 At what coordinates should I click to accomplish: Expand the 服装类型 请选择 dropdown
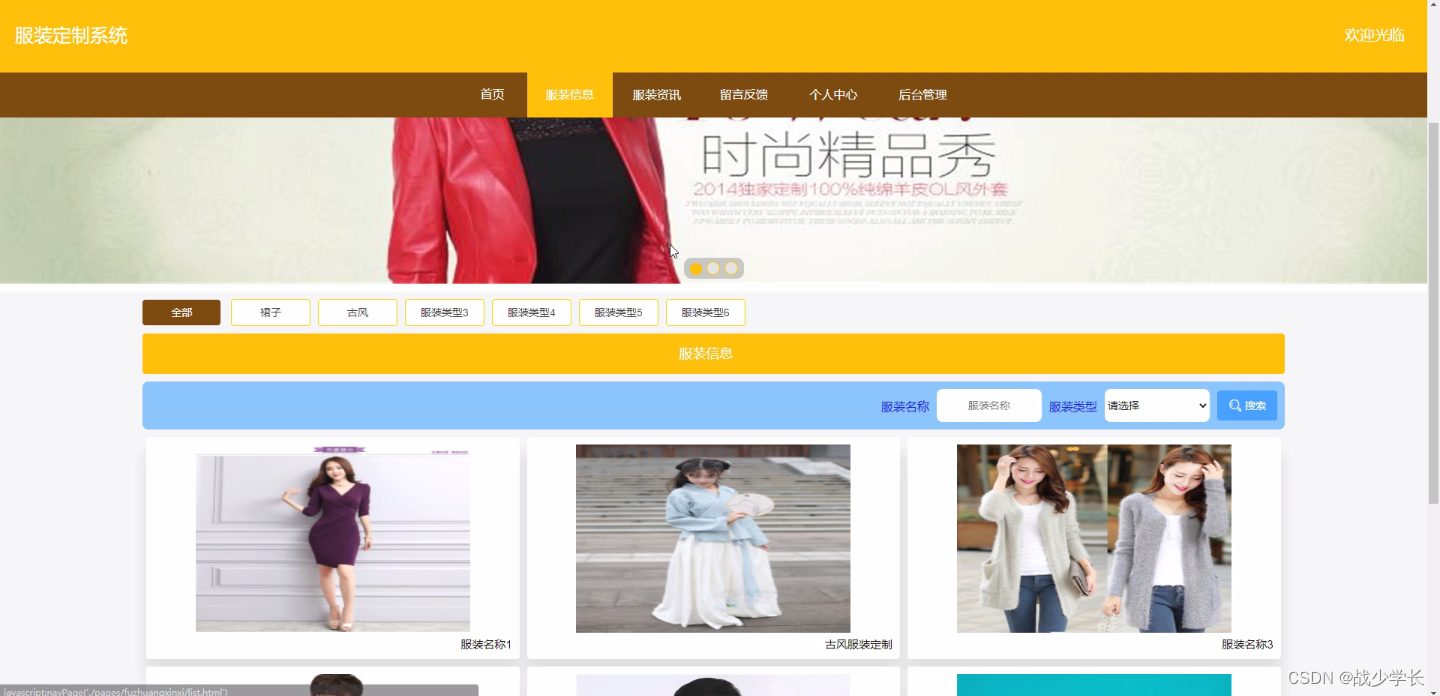click(x=1157, y=405)
